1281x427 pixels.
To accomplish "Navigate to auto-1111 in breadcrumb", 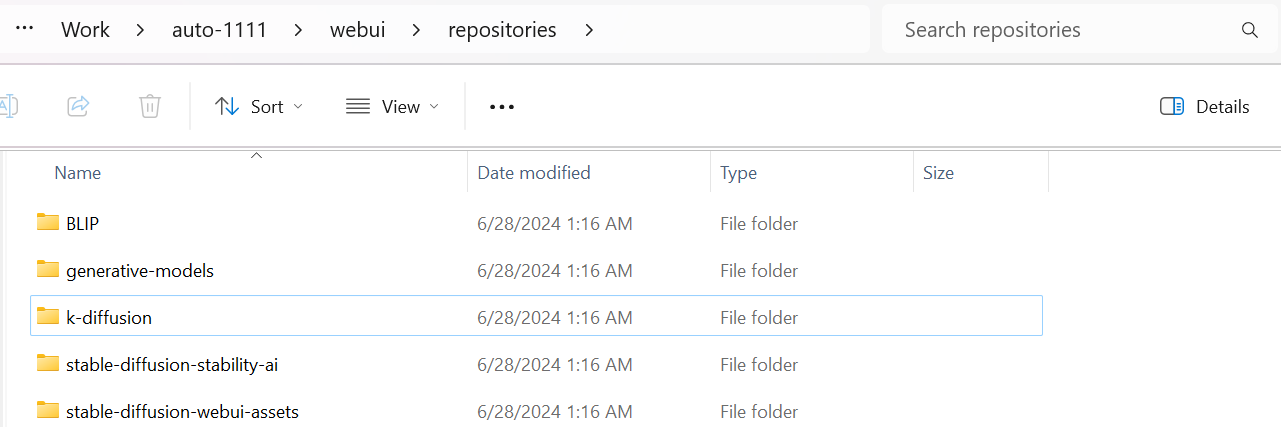I will coord(219,30).
